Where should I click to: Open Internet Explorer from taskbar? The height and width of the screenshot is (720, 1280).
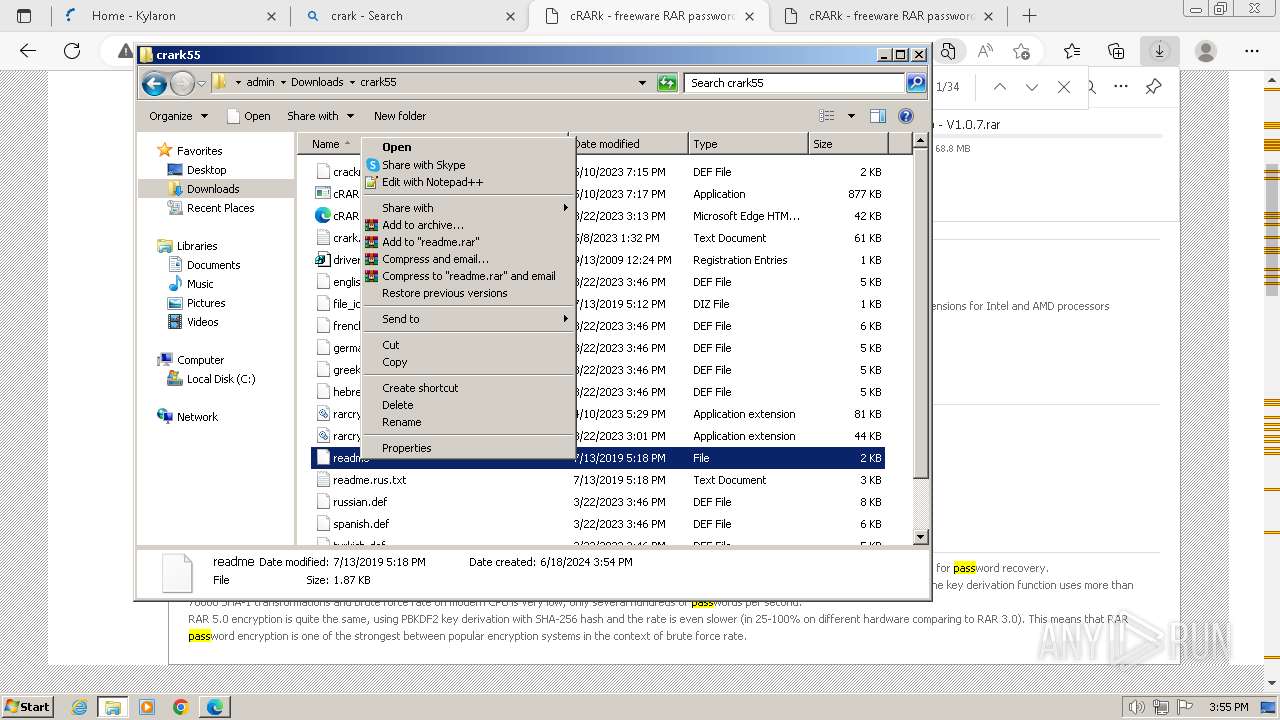[80, 707]
